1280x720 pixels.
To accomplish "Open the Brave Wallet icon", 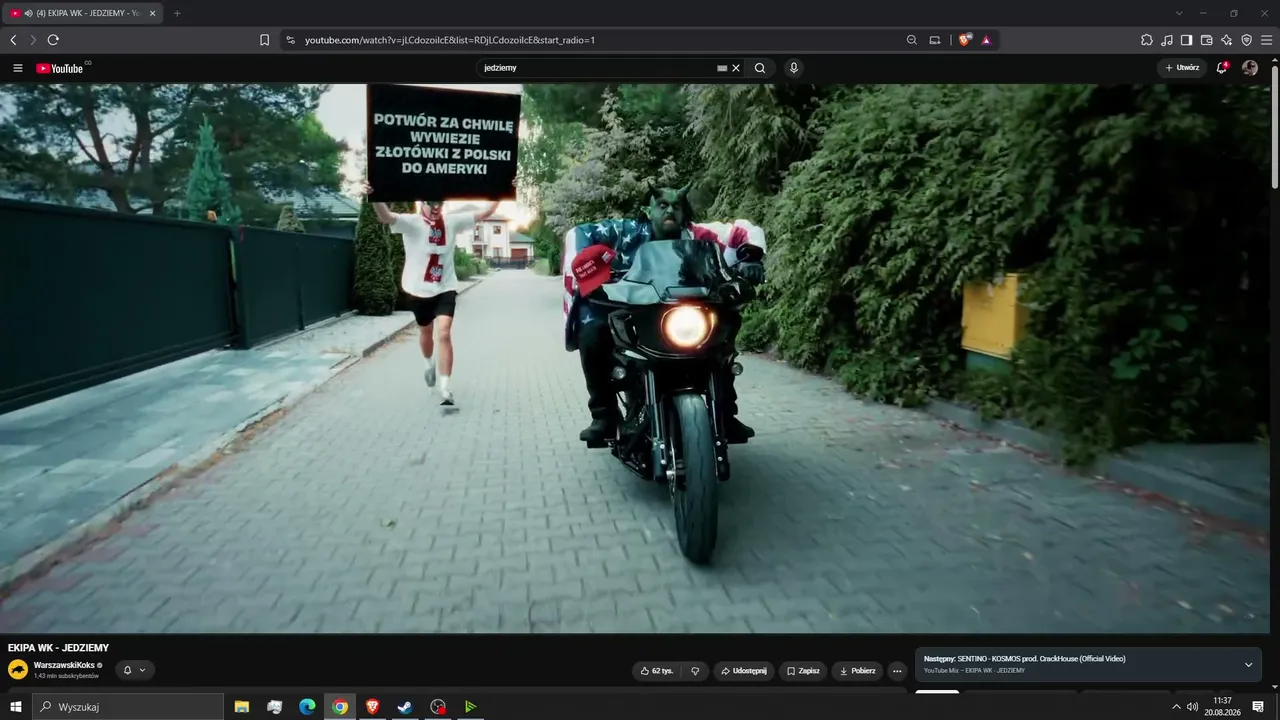I will coord(1207,40).
